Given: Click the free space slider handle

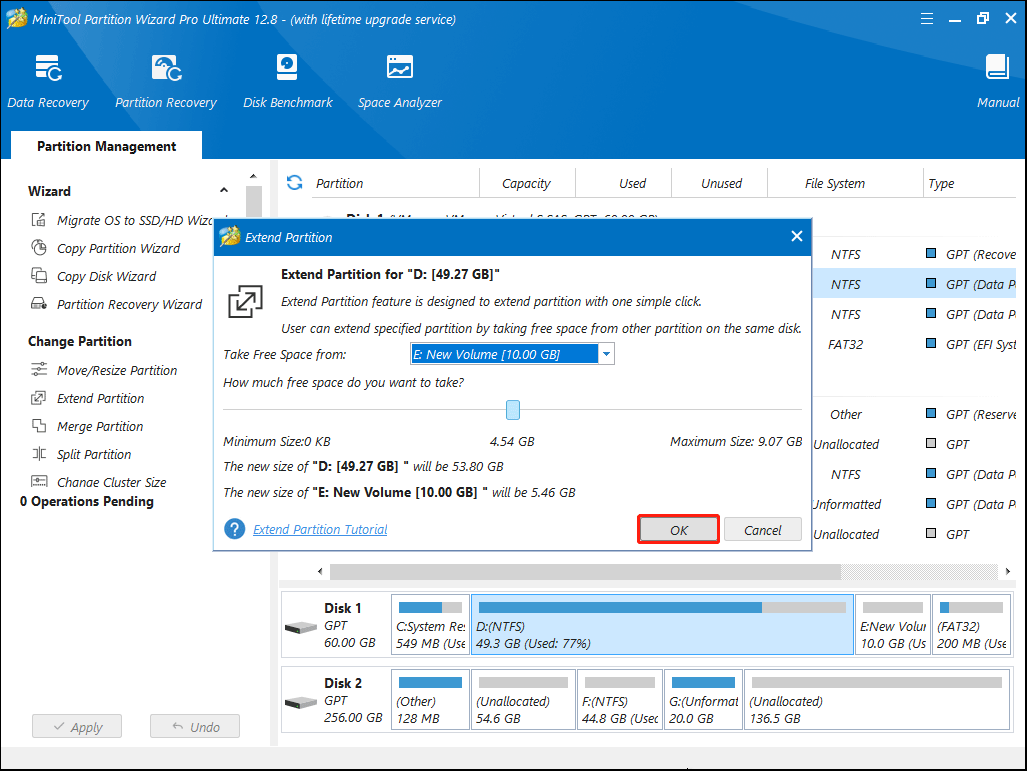Looking at the screenshot, I should [x=513, y=409].
